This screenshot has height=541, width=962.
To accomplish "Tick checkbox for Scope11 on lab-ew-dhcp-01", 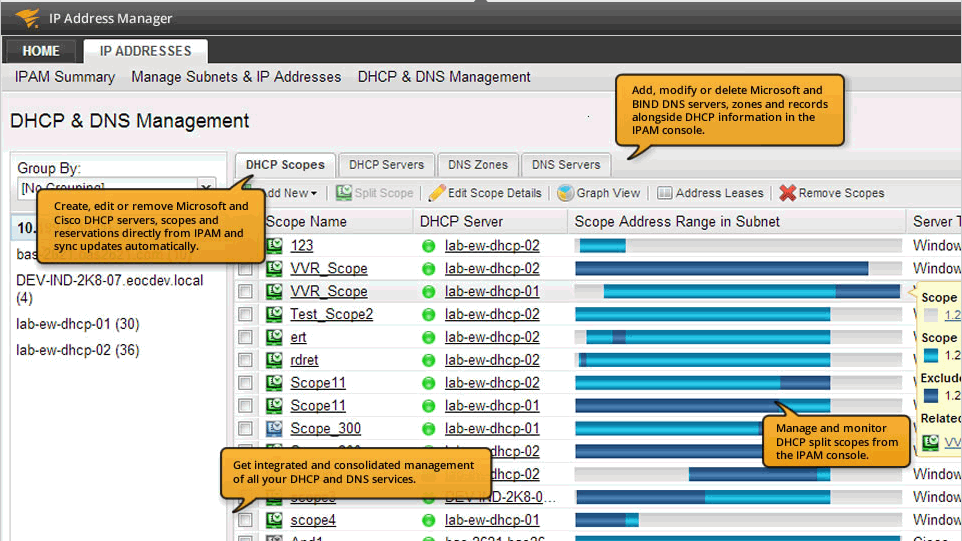I will coord(245,405).
